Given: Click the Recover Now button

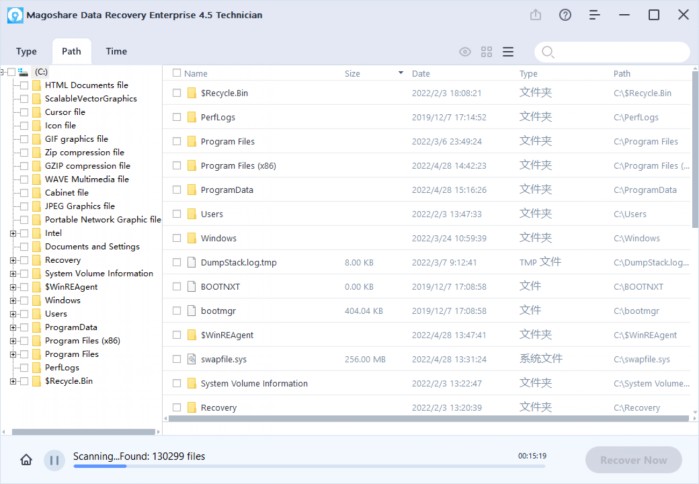Looking at the screenshot, I should coord(633,460).
